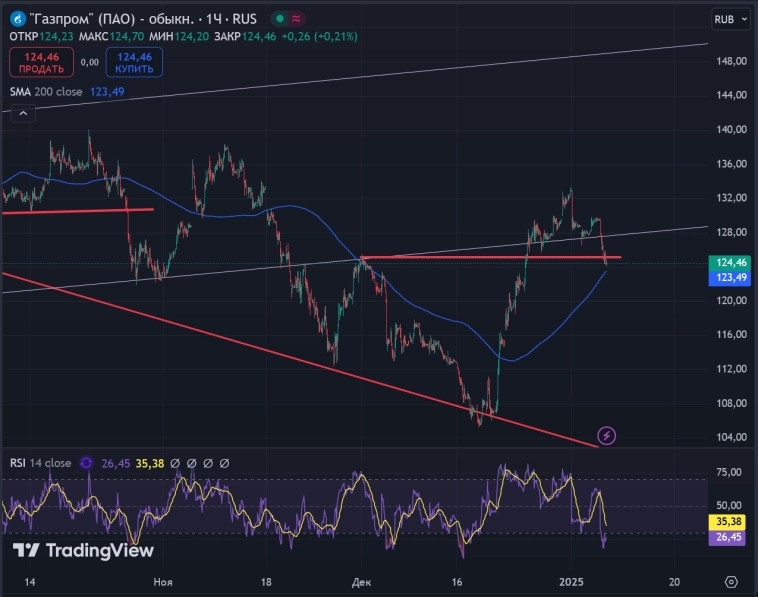
Task: Collapse the indicator legend with the chevron
Action: pyautogui.click(x=21, y=114)
